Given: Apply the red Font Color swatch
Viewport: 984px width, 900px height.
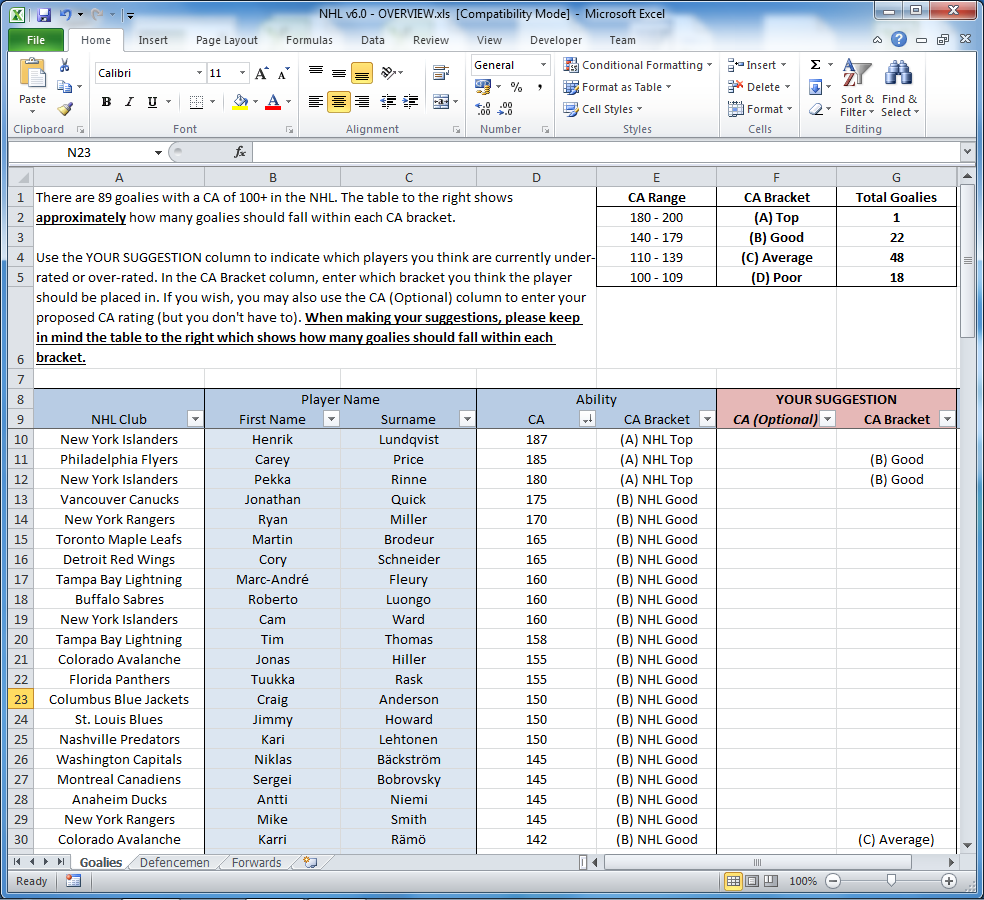Looking at the screenshot, I should [x=273, y=102].
